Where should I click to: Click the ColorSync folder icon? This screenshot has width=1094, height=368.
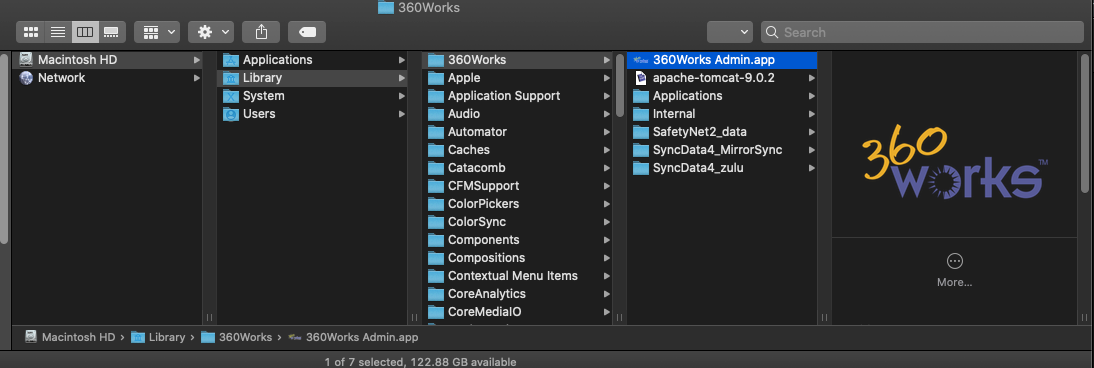pos(436,223)
